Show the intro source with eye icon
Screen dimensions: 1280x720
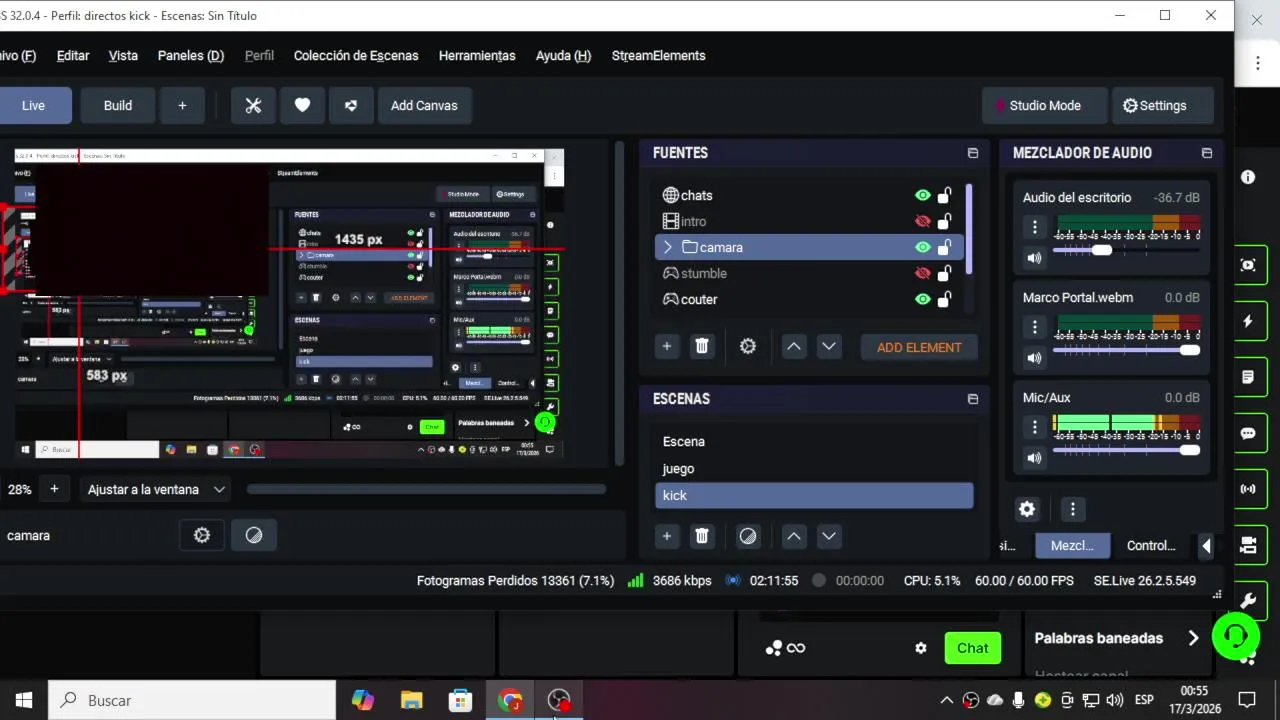coord(922,221)
